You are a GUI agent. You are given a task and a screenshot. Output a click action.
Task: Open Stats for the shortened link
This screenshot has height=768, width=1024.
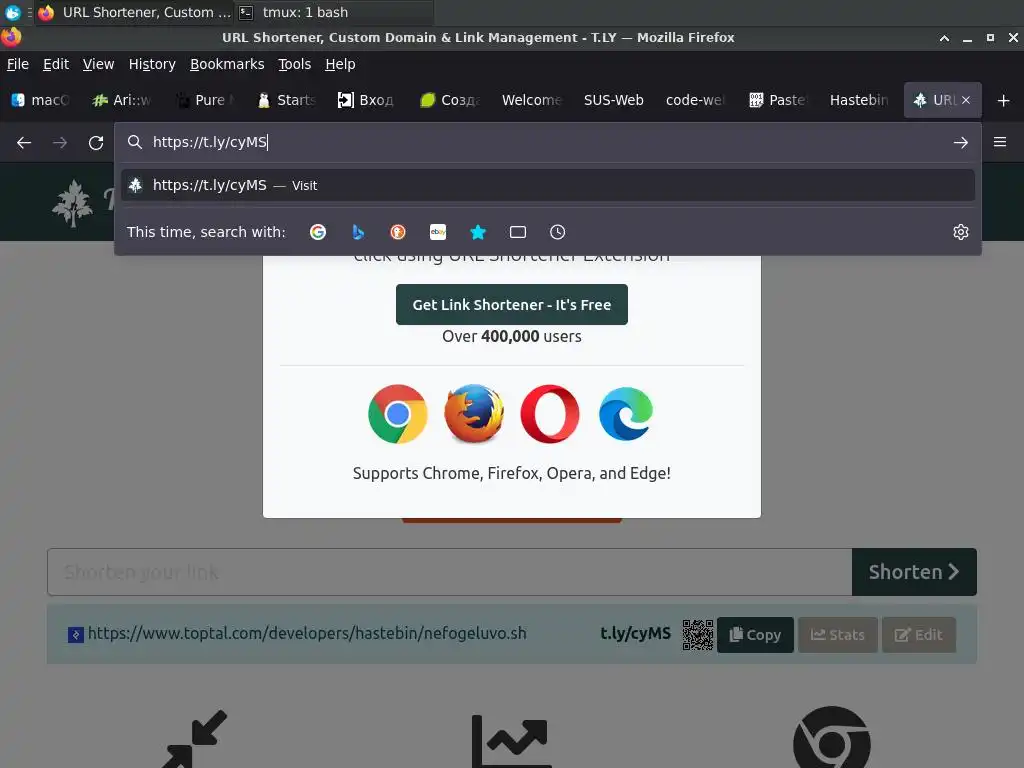point(837,635)
